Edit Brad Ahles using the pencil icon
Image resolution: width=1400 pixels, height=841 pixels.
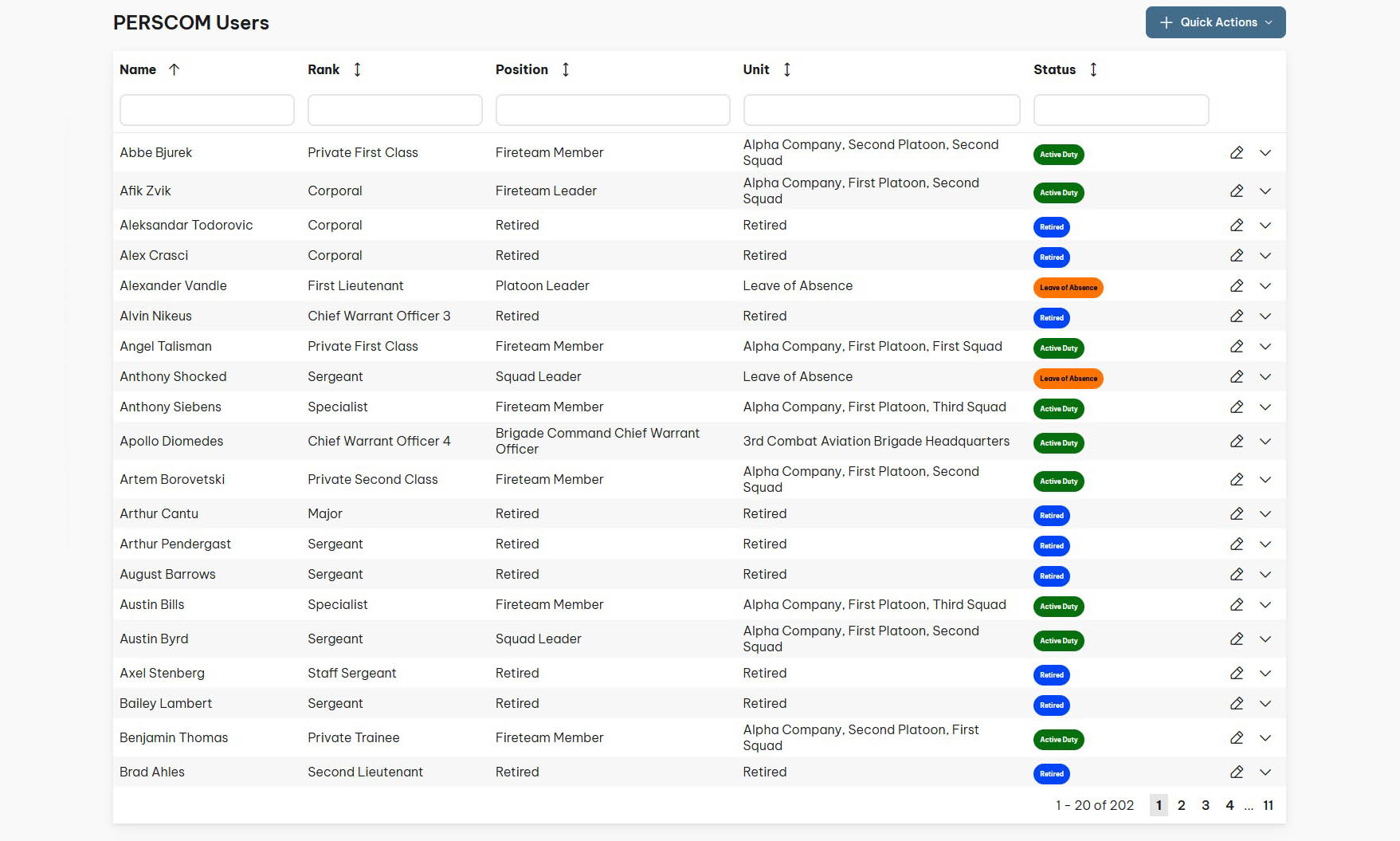pos(1236,772)
